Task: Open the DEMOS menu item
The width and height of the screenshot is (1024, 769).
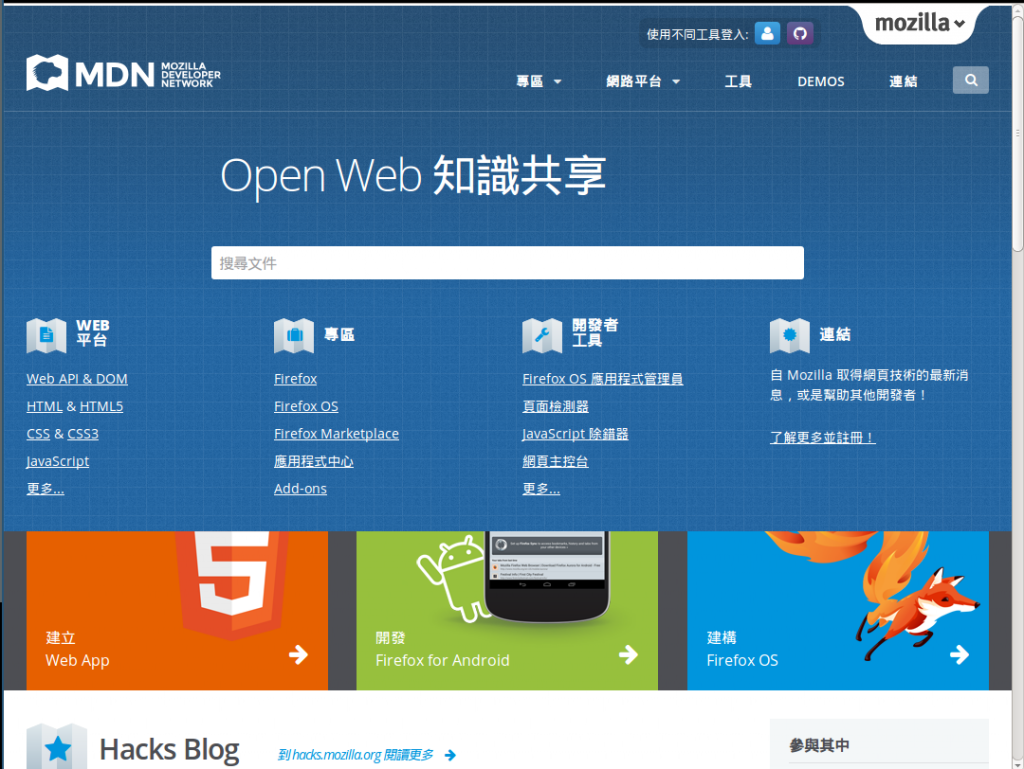Action: [821, 82]
